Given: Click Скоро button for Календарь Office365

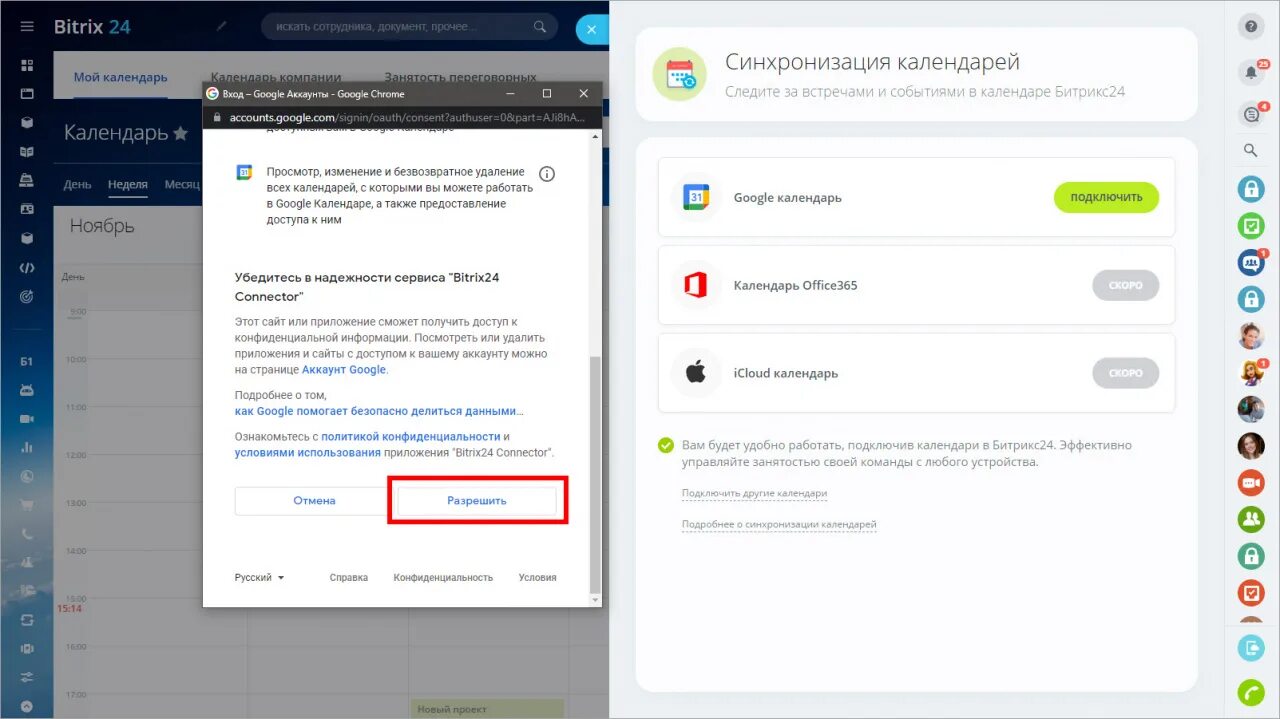Looking at the screenshot, I should [x=1125, y=285].
